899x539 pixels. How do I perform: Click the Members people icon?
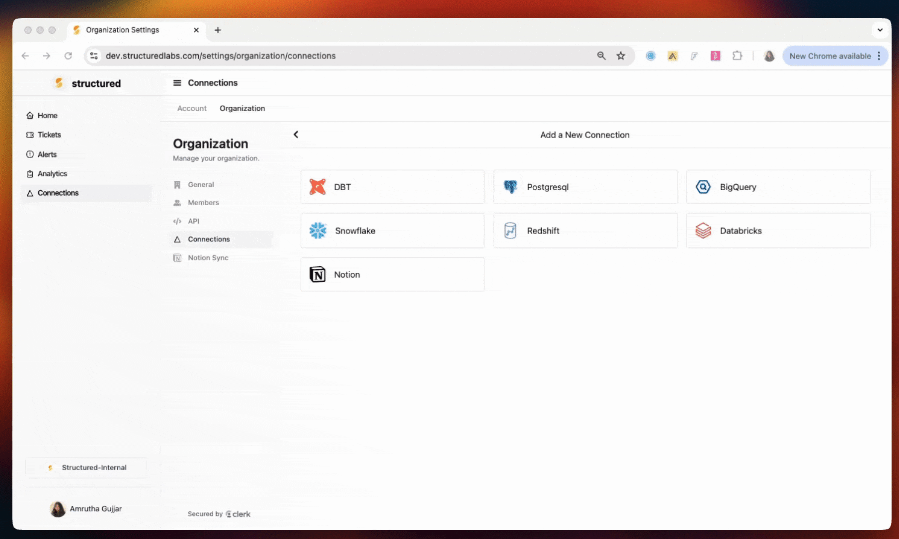pos(177,203)
